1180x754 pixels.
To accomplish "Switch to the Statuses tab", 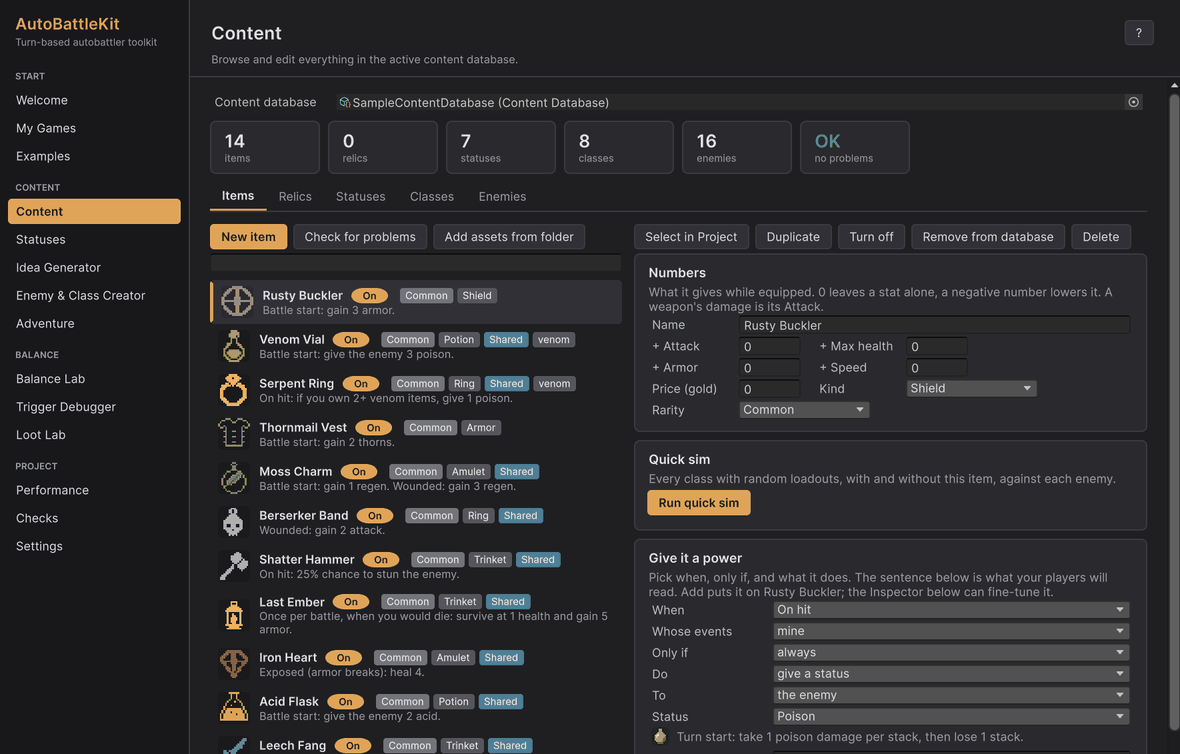I will click(360, 196).
